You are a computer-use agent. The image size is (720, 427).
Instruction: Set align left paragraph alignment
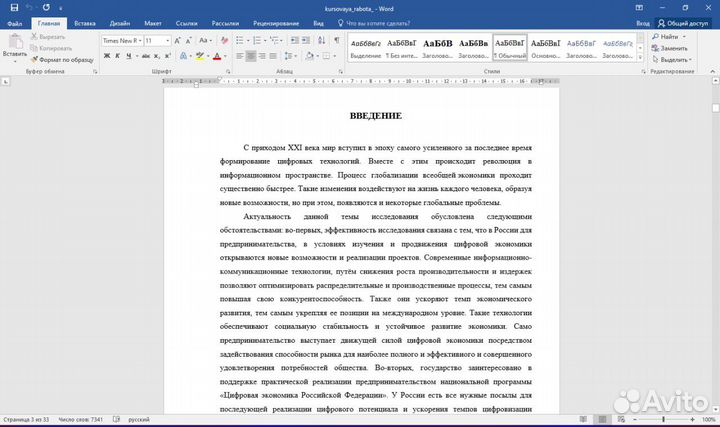click(x=240, y=56)
